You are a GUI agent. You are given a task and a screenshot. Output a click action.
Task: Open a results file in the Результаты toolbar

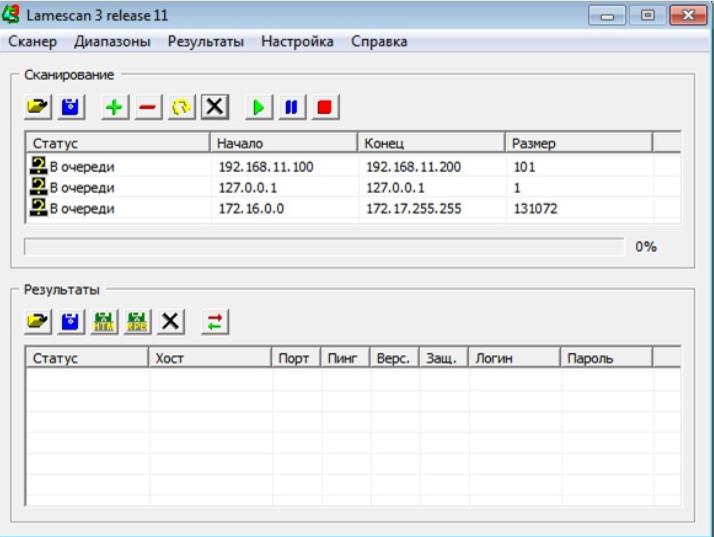[x=38, y=321]
